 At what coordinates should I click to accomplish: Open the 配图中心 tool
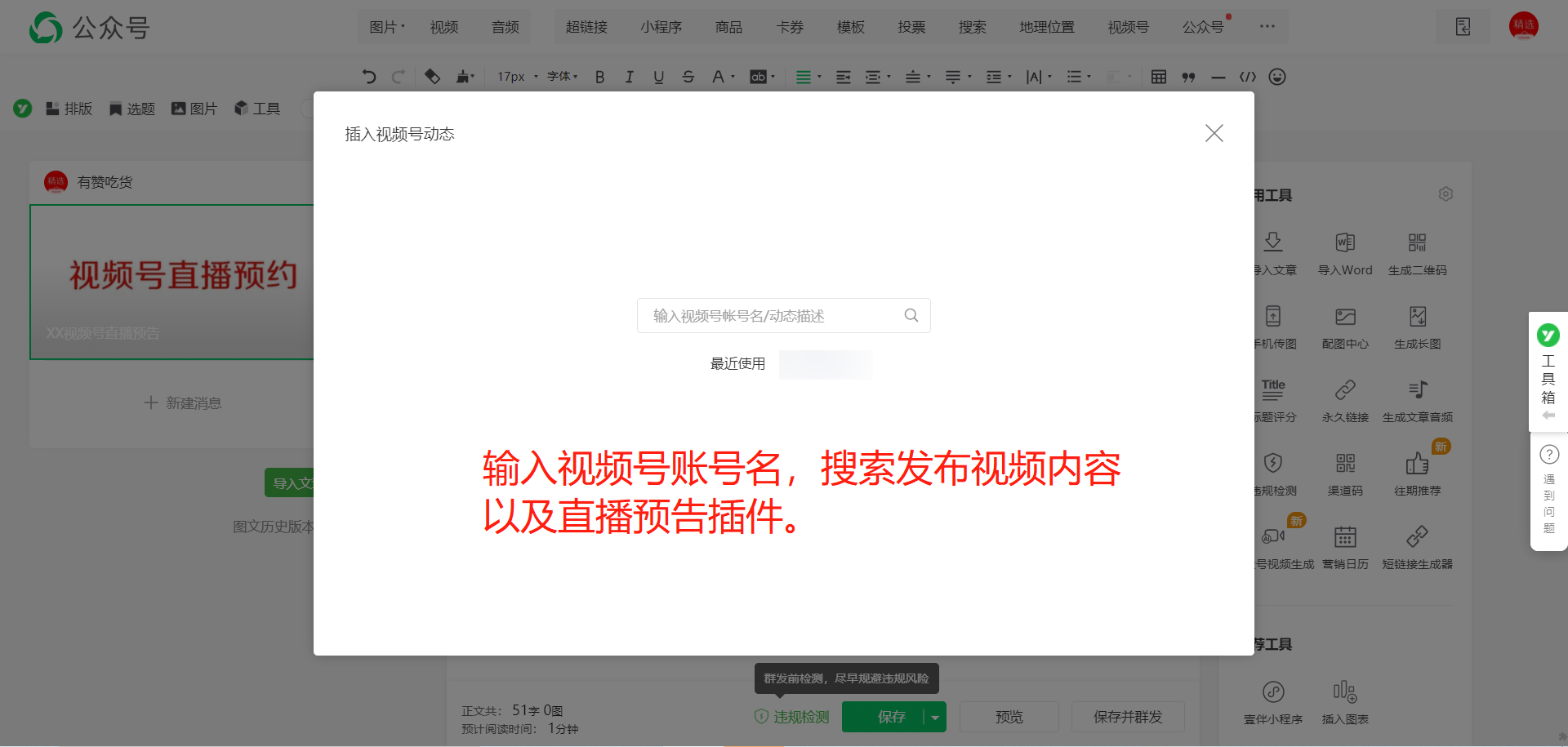tap(1345, 327)
